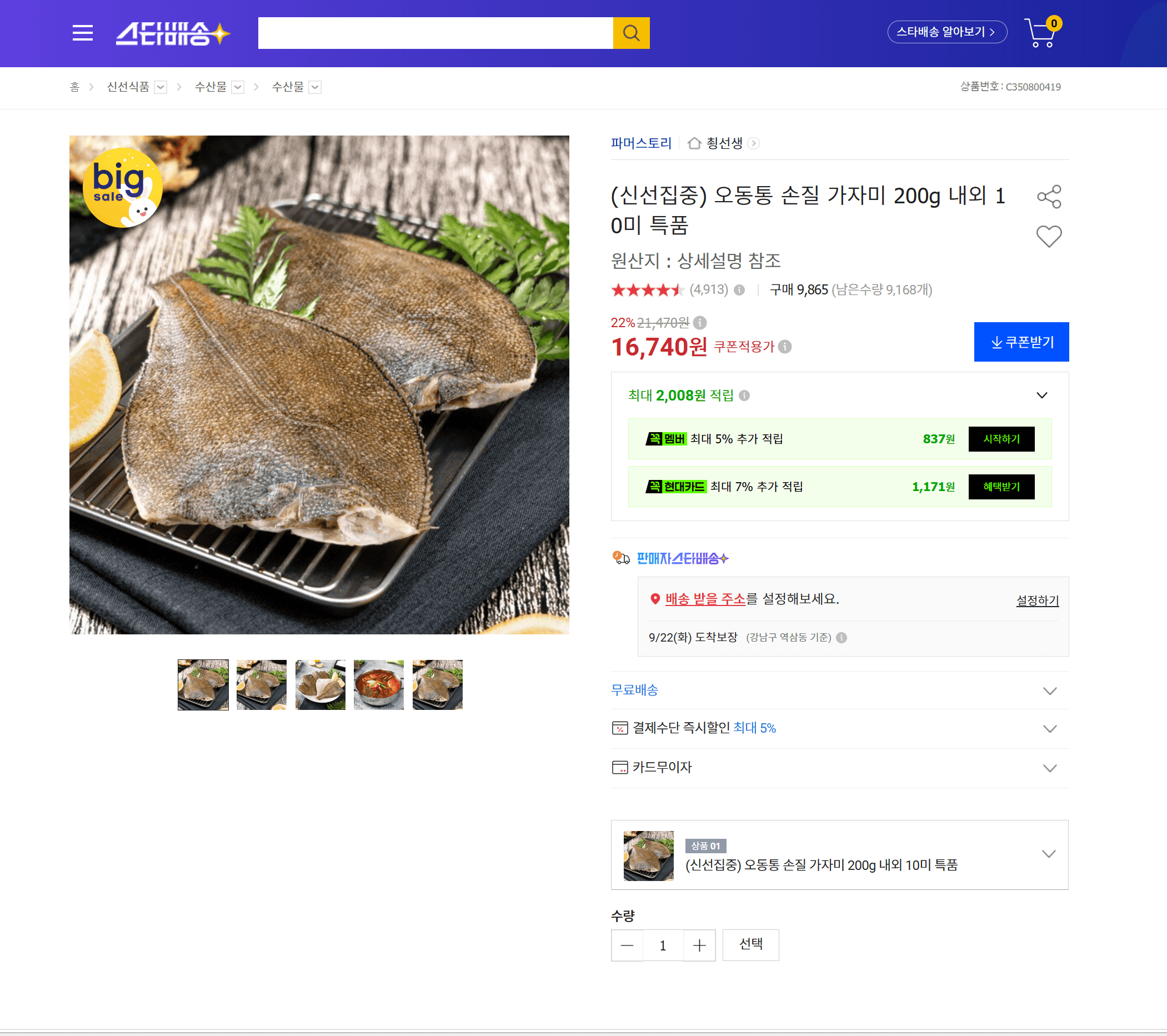Click the red location pin icon
1167x1036 pixels.
click(655, 598)
